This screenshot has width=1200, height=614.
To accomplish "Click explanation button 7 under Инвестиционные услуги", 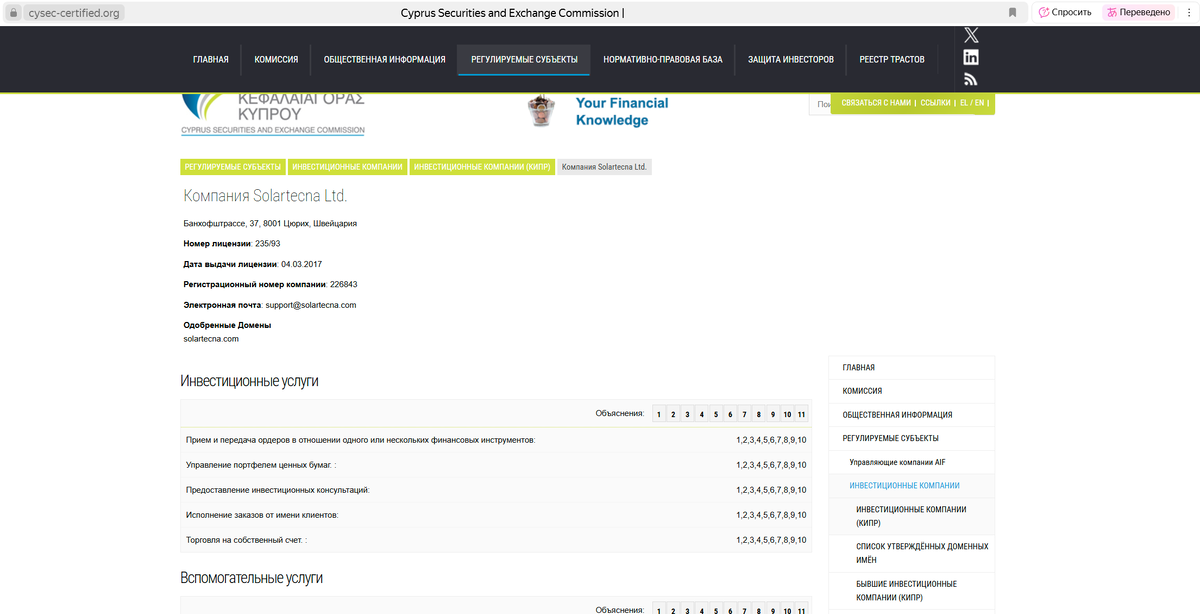I will tap(745, 414).
